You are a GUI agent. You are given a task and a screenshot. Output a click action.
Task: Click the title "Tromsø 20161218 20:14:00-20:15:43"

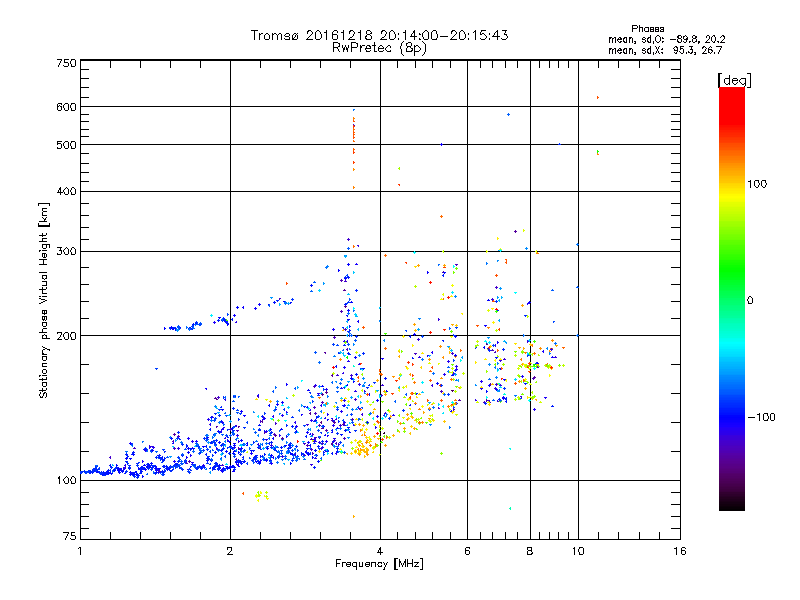click(379, 35)
